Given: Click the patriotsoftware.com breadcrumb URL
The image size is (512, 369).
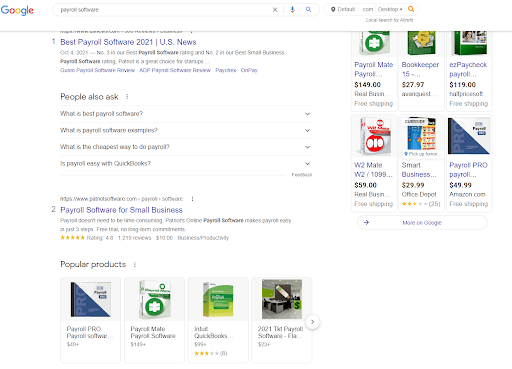Looking at the screenshot, I should (121, 199).
